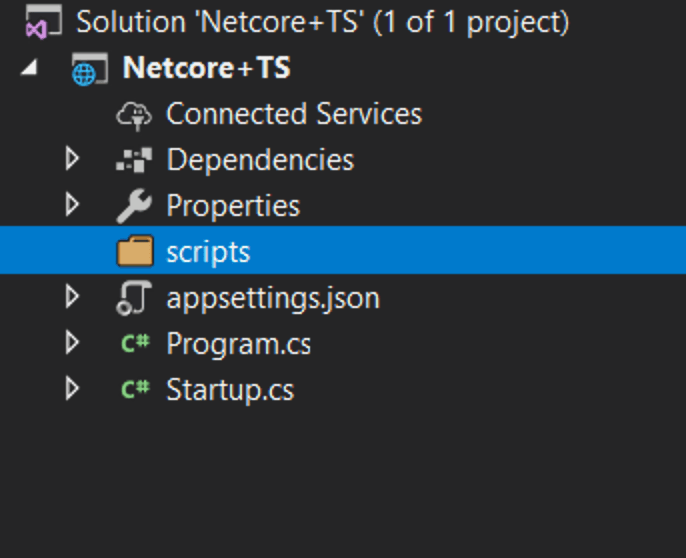The width and height of the screenshot is (686, 558).
Task: Expand the Dependencies node arrow
Action: point(71,159)
